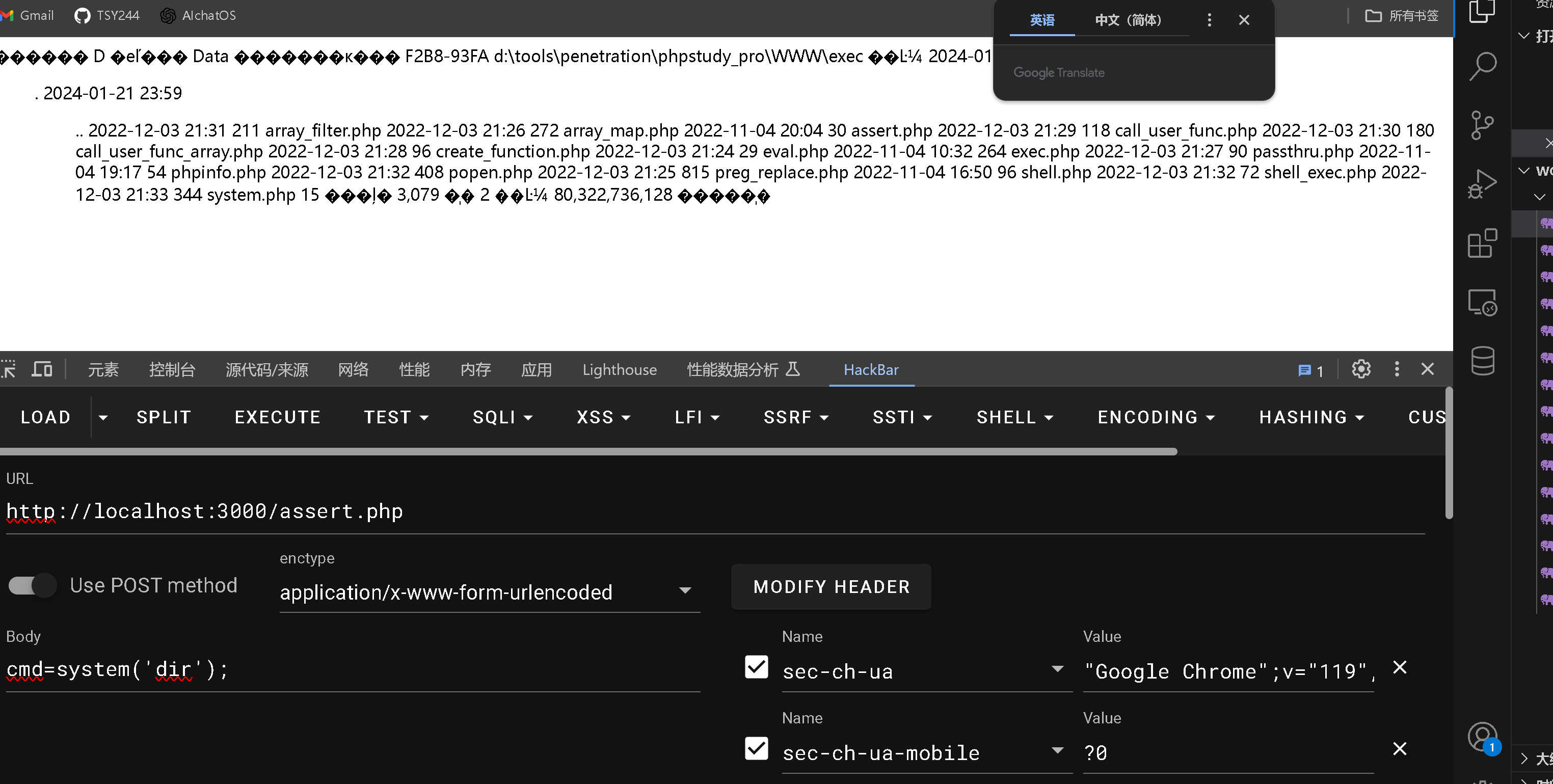Image resolution: width=1553 pixels, height=784 pixels.
Task: Toggle DevTools device toolbar icon
Action: pos(42,369)
